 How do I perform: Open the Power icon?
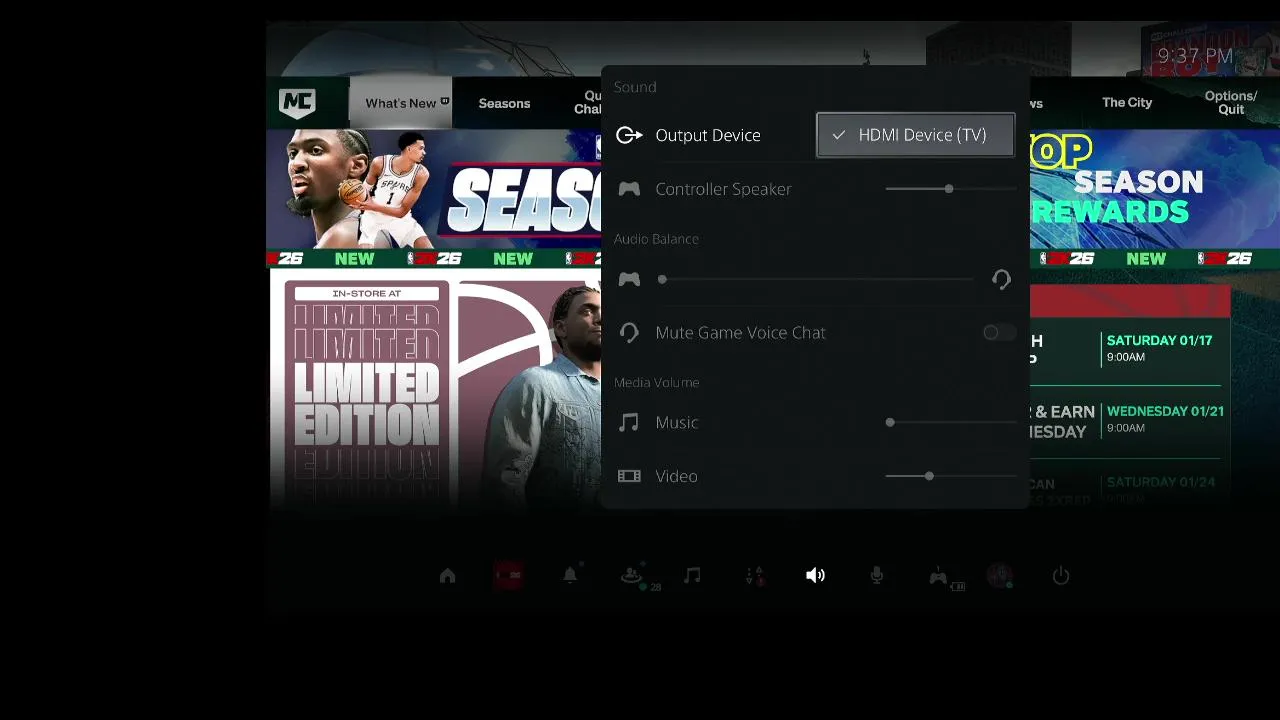[1061, 575]
